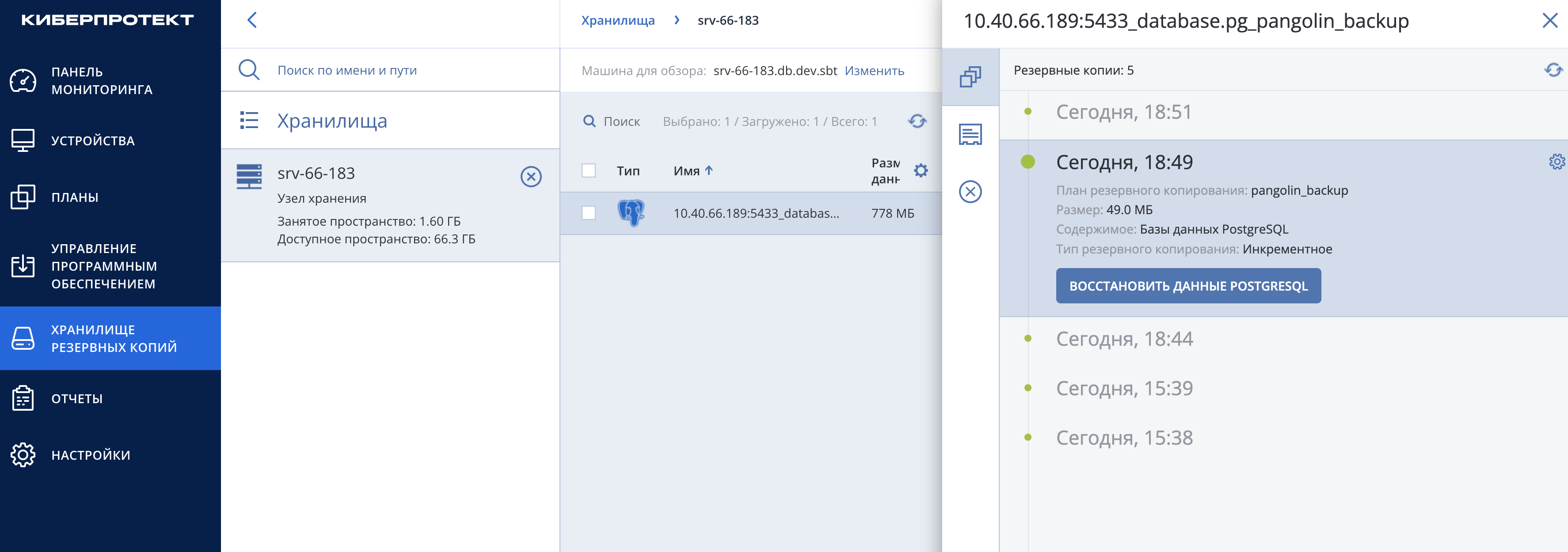The height and width of the screenshot is (552, 1568).
Task: Go back with the left chevron arrow
Action: click(x=252, y=20)
